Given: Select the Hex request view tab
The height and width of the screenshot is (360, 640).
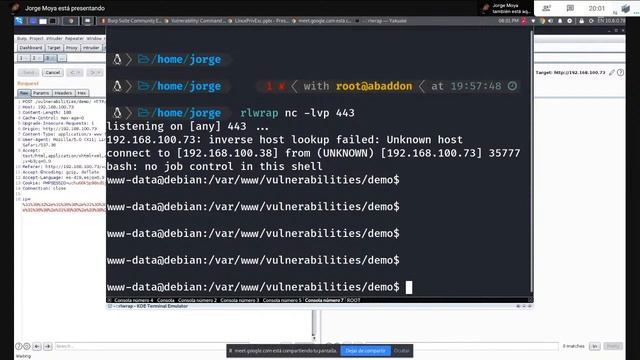Looking at the screenshot, I should point(82,93).
